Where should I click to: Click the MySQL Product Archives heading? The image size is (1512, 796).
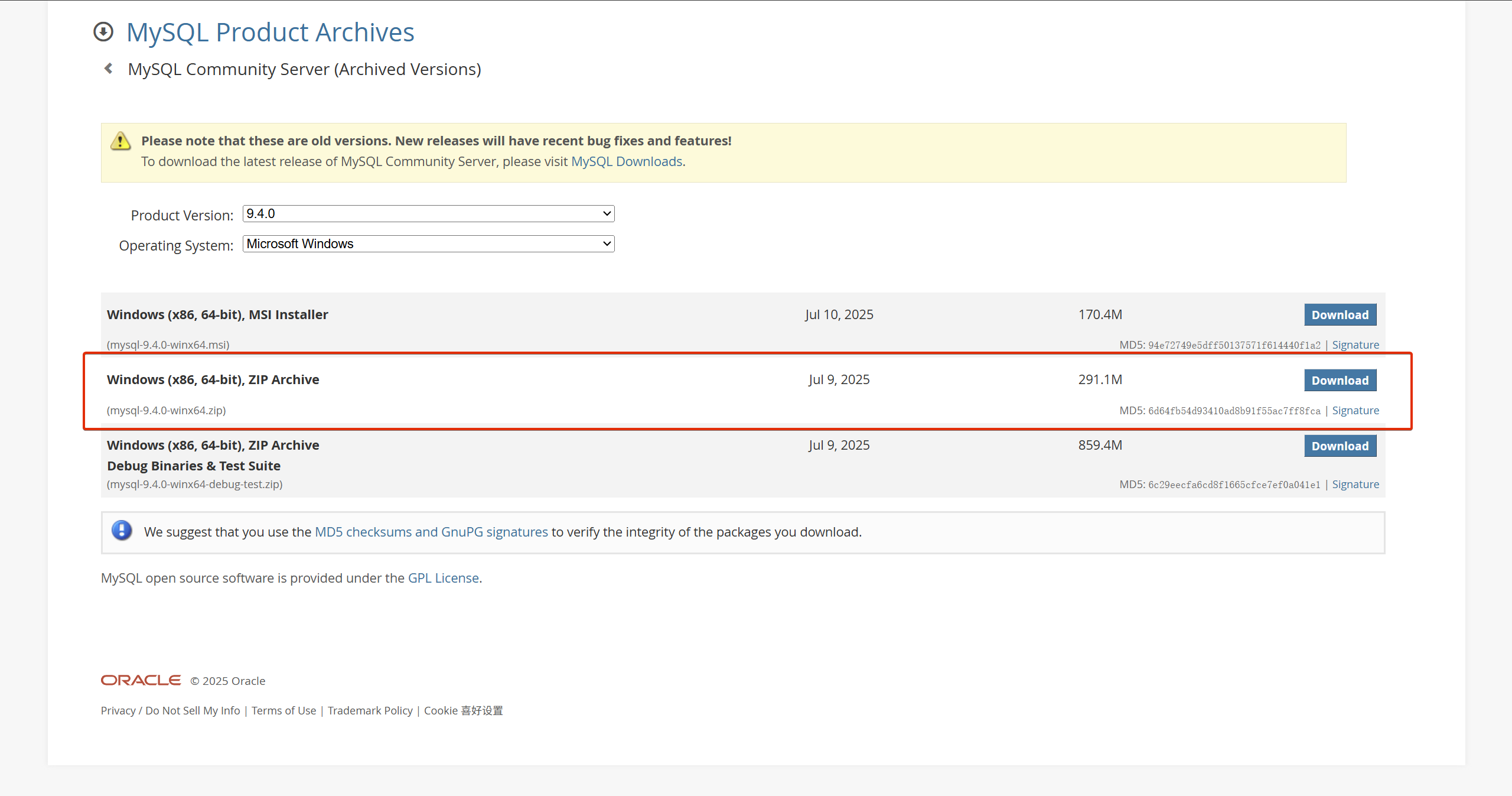click(270, 32)
